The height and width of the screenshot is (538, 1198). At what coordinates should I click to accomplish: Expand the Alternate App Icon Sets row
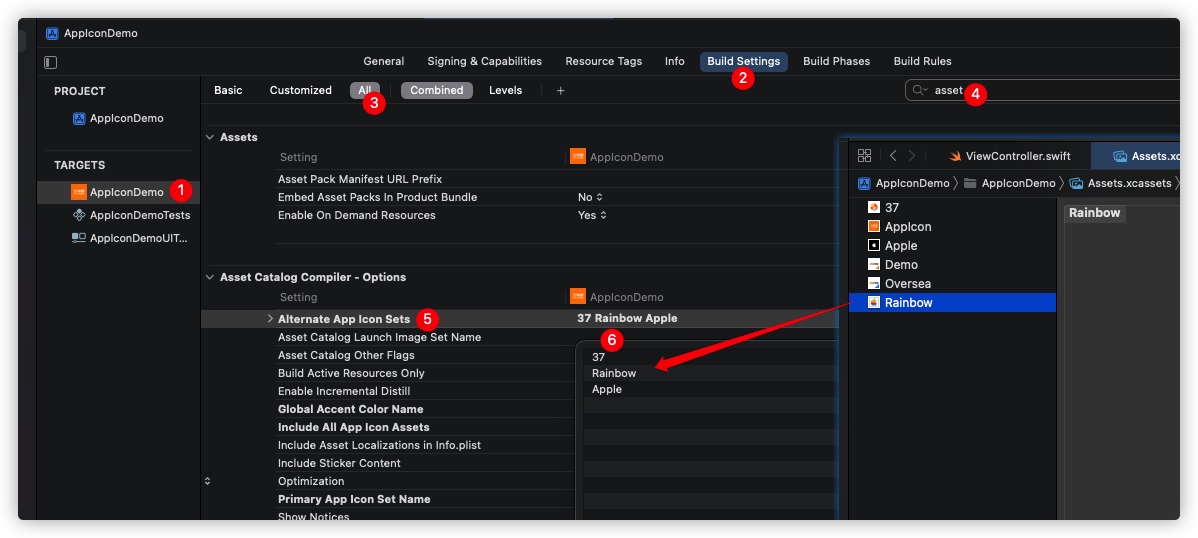click(270, 319)
